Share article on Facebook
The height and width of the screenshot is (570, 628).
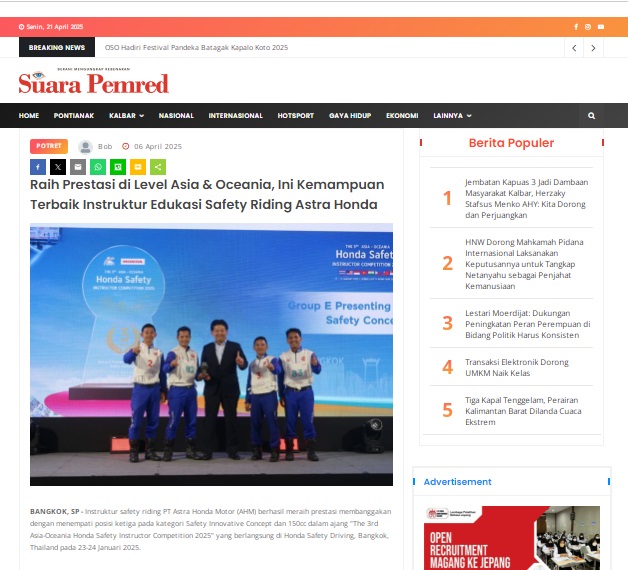point(38,167)
